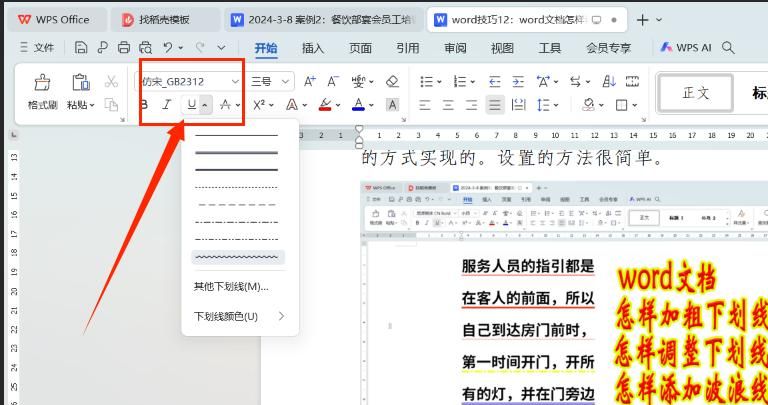Click the Sort (A↓) icon

pyautogui.click(x=609, y=81)
